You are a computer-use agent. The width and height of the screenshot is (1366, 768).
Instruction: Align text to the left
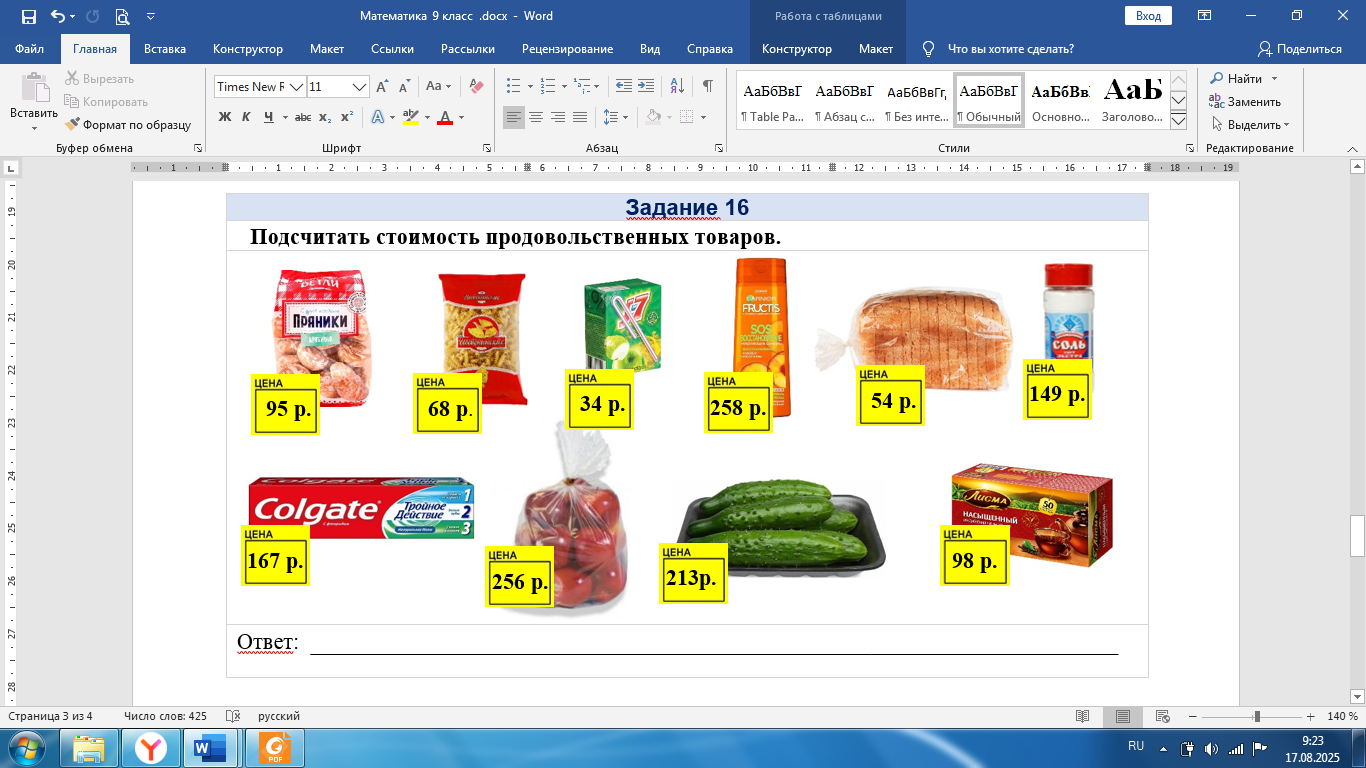[x=513, y=118]
